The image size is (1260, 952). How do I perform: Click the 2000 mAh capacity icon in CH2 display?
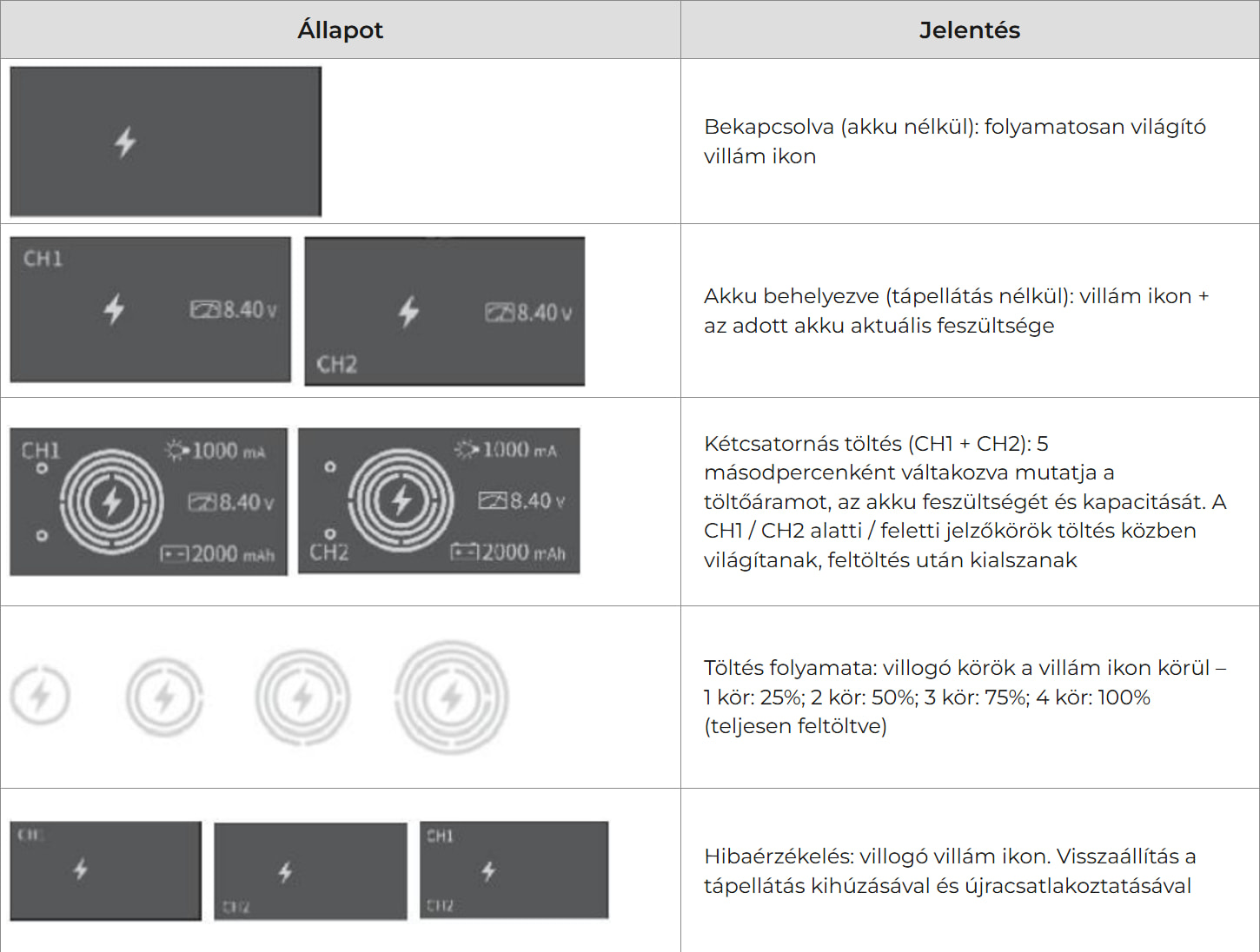(464, 552)
